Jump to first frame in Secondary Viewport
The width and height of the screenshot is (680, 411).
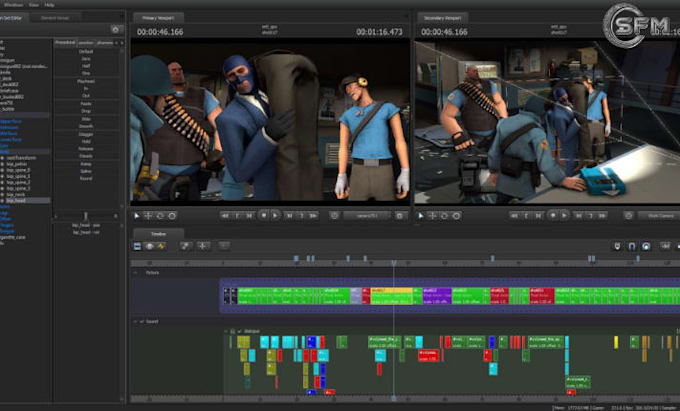click(514, 215)
